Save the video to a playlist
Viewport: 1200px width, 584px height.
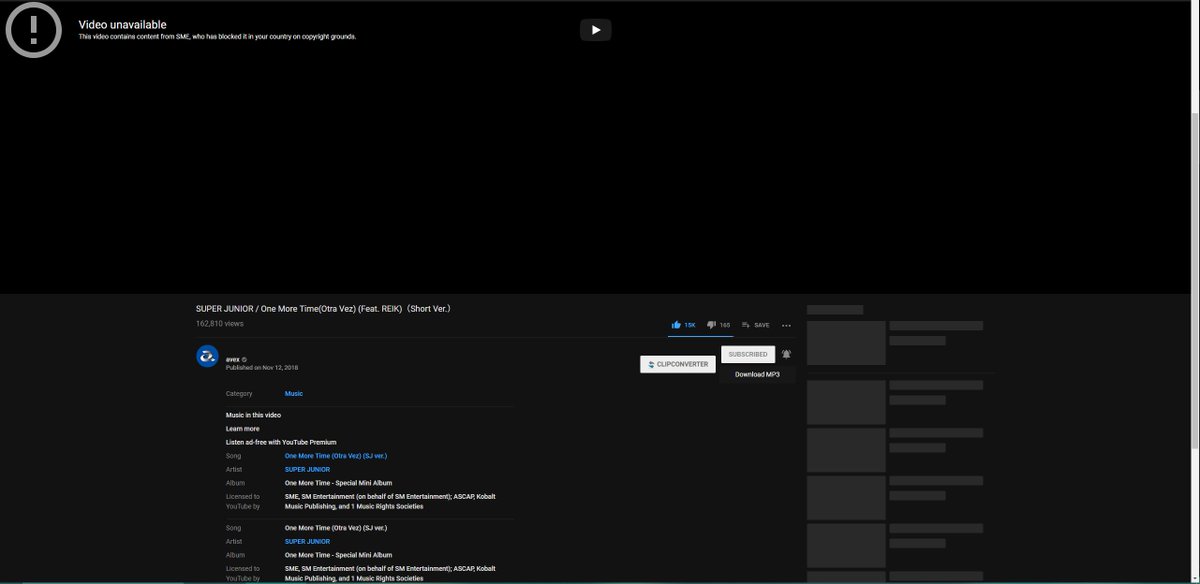(755, 325)
